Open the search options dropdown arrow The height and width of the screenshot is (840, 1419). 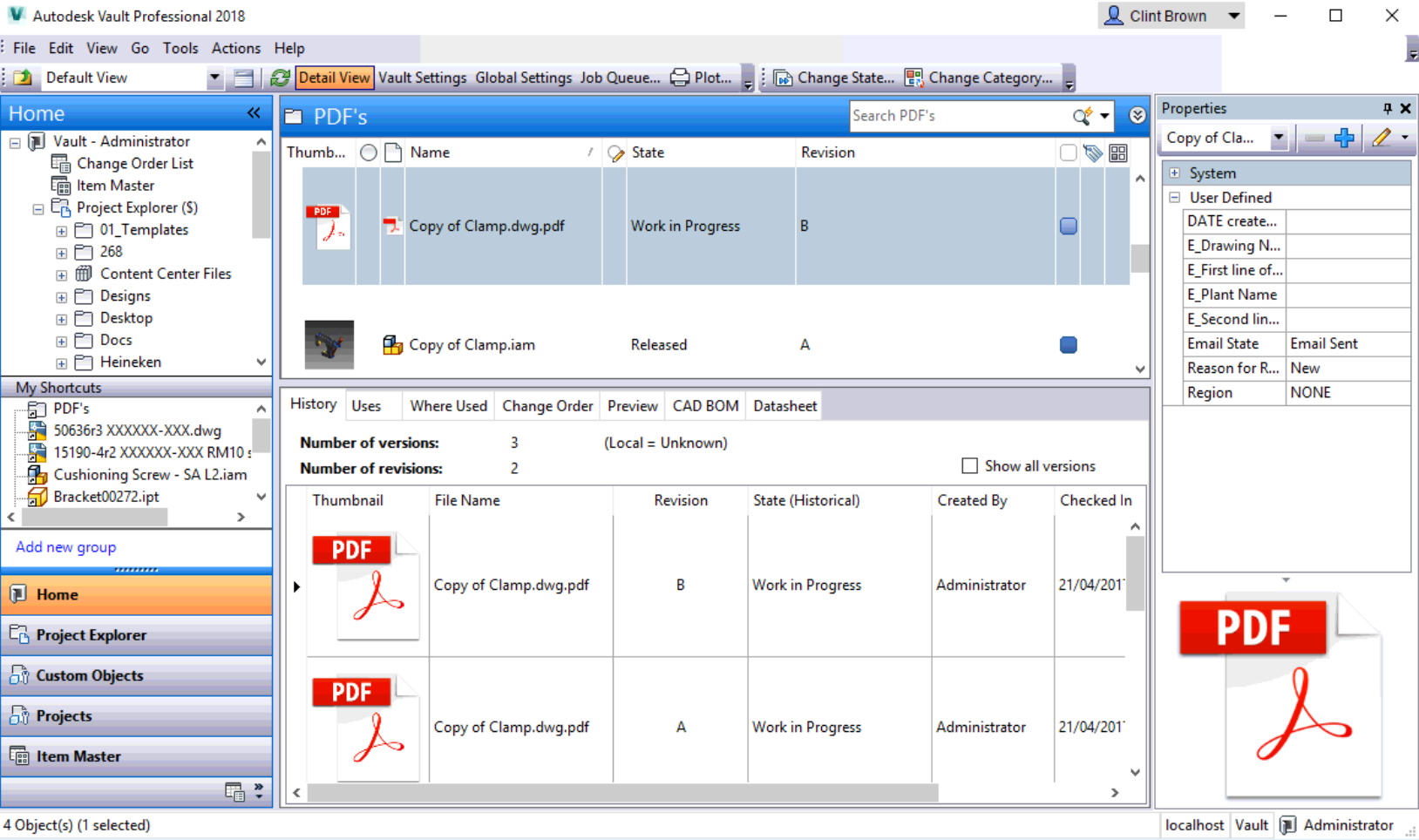pos(1104,116)
